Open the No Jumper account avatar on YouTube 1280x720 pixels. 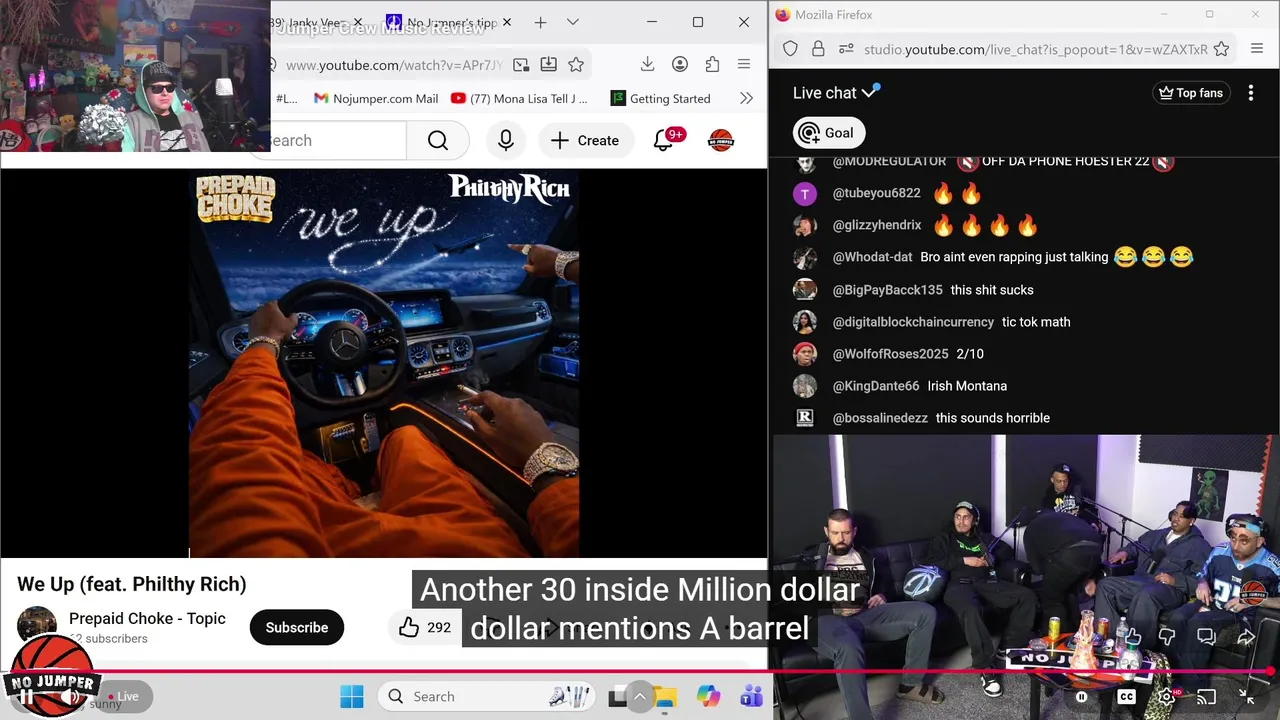(x=721, y=141)
